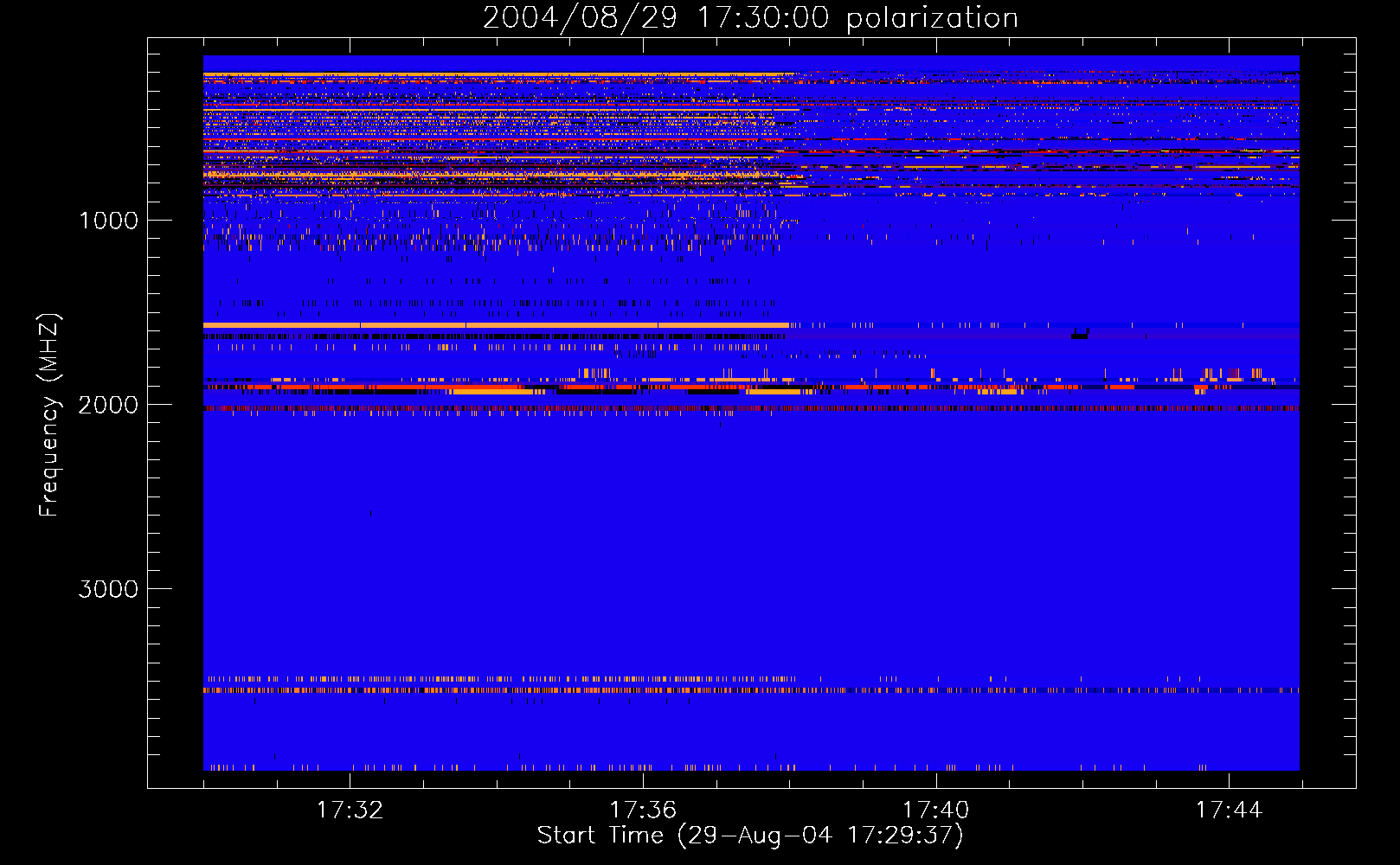Click the 1000 frequency tick label
Viewport: 1400px width, 865px height.
[x=108, y=221]
